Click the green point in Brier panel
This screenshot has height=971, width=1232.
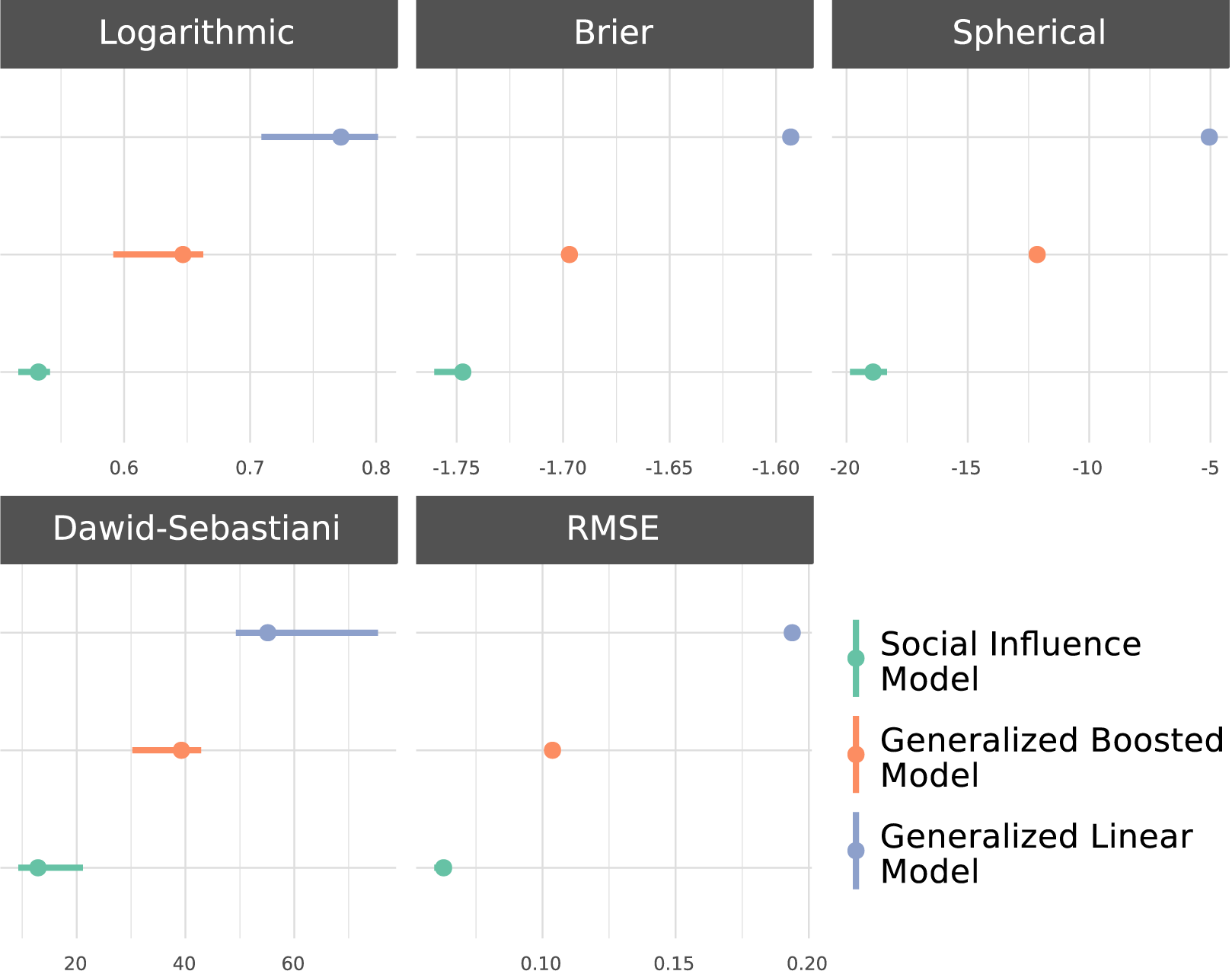click(x=463, y=372)
